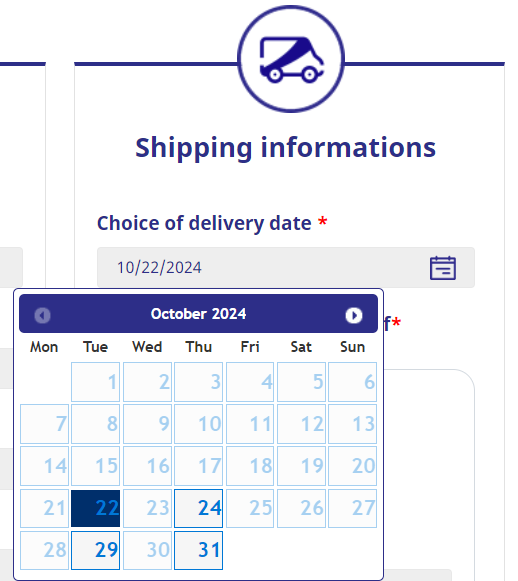Click the previous month arrow
The width and height of the screenshot is (518, 581).
coord(43,315)
